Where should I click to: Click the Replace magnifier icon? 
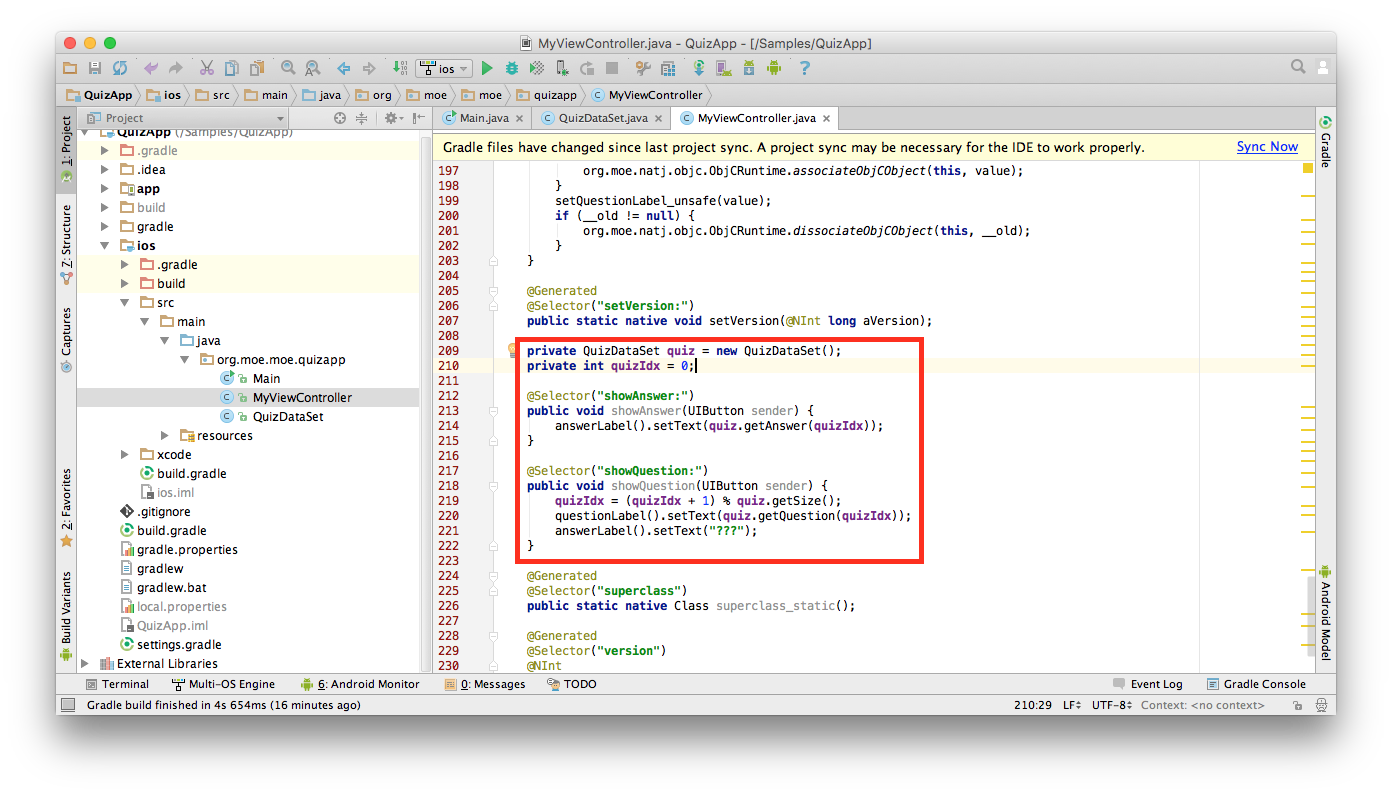coord(313,68)
